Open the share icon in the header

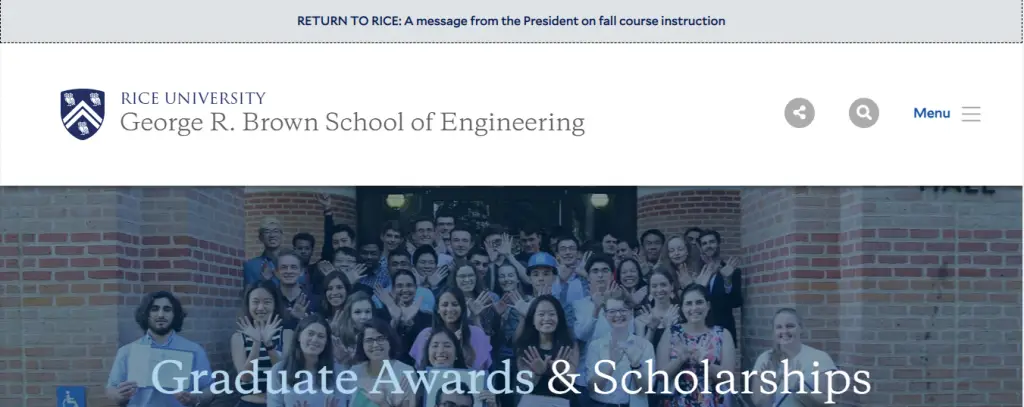coord(799,113)
